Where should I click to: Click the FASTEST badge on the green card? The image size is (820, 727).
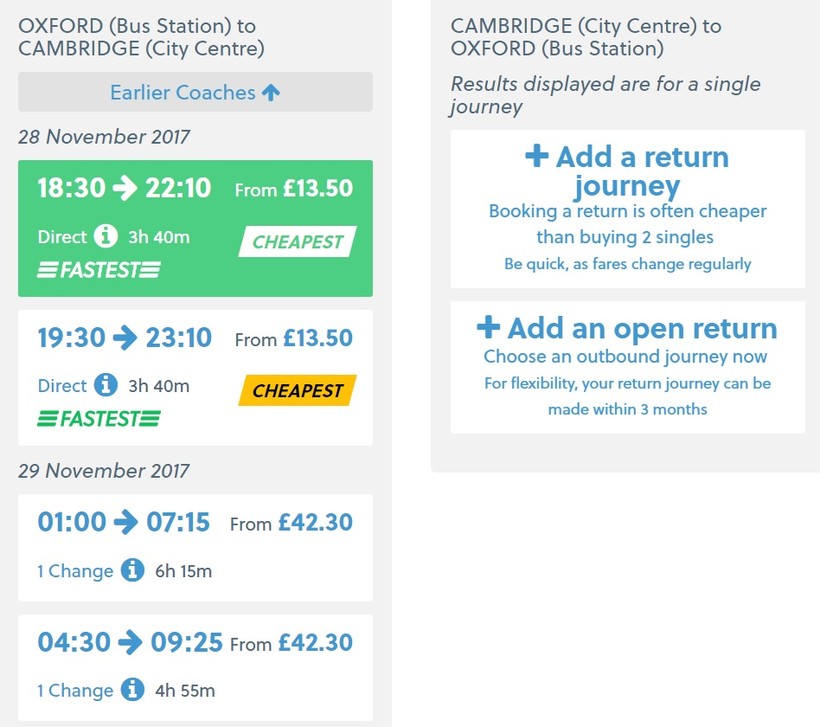click(99, 270)
